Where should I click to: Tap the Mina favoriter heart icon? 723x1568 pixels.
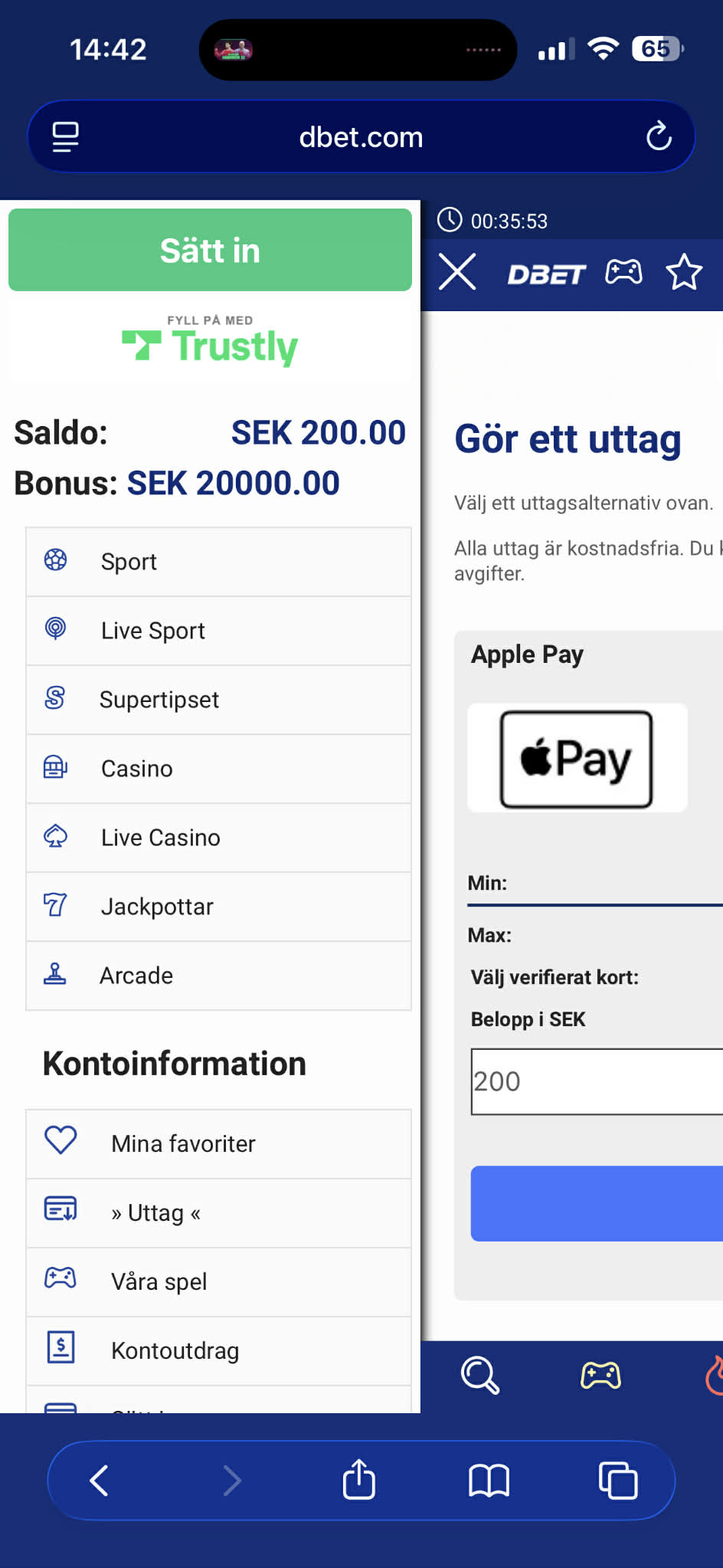pos(61,1140)
